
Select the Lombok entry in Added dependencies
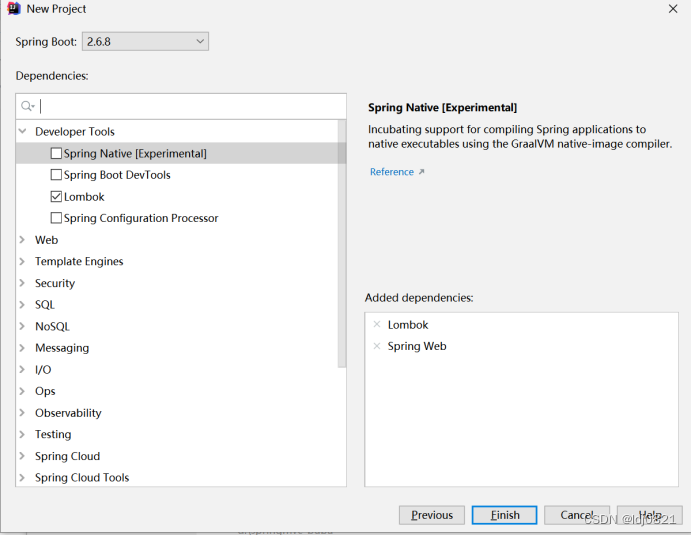click(408, 325)
